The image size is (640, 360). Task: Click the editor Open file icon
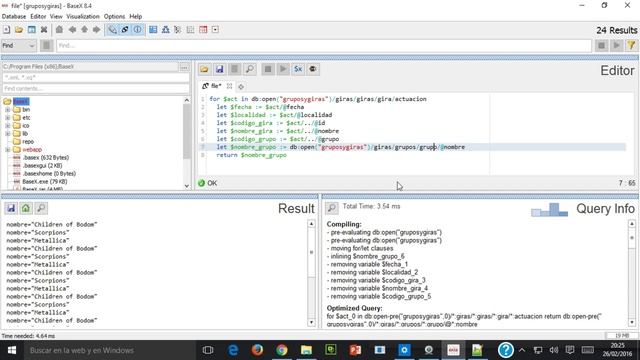(x=204, y=69)
